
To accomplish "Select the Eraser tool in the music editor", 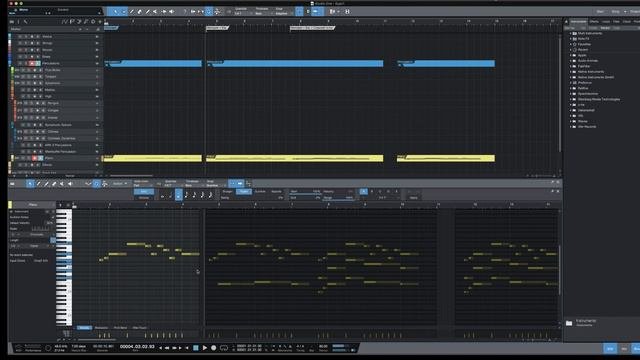I will coord(54,184).
